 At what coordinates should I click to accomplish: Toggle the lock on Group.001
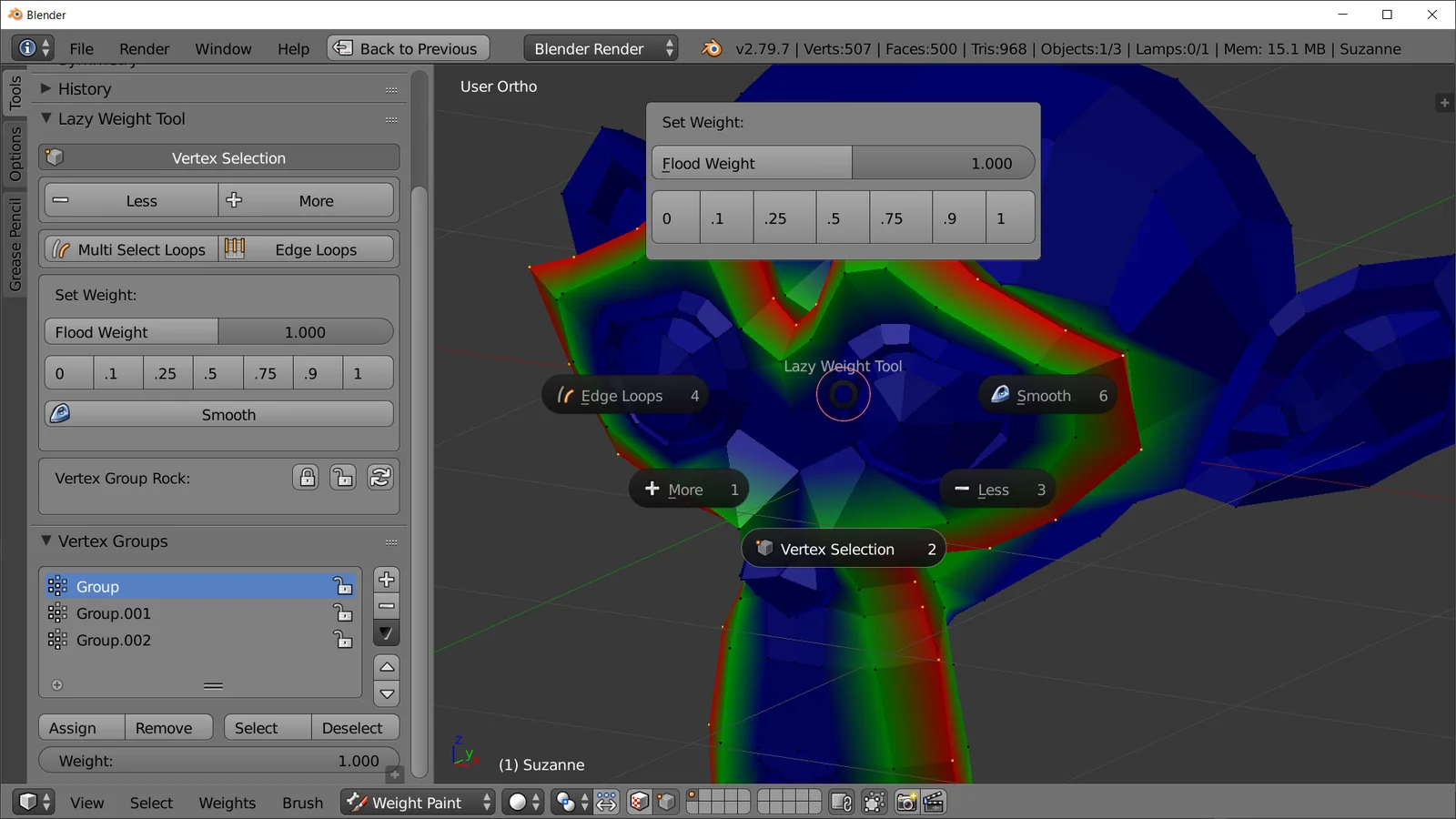point(344,613)
